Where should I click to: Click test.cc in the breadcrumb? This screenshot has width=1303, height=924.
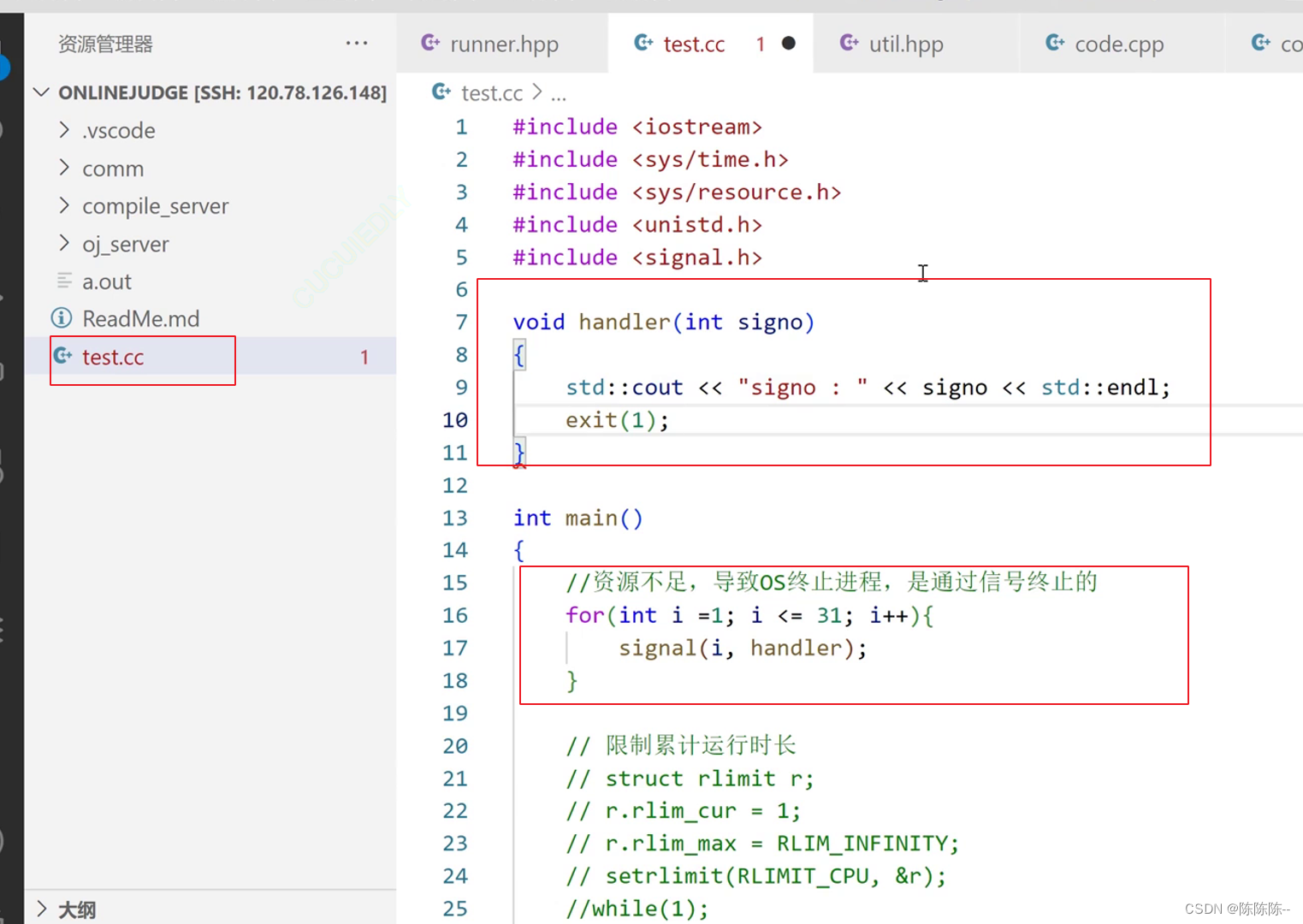coord(492,92)
